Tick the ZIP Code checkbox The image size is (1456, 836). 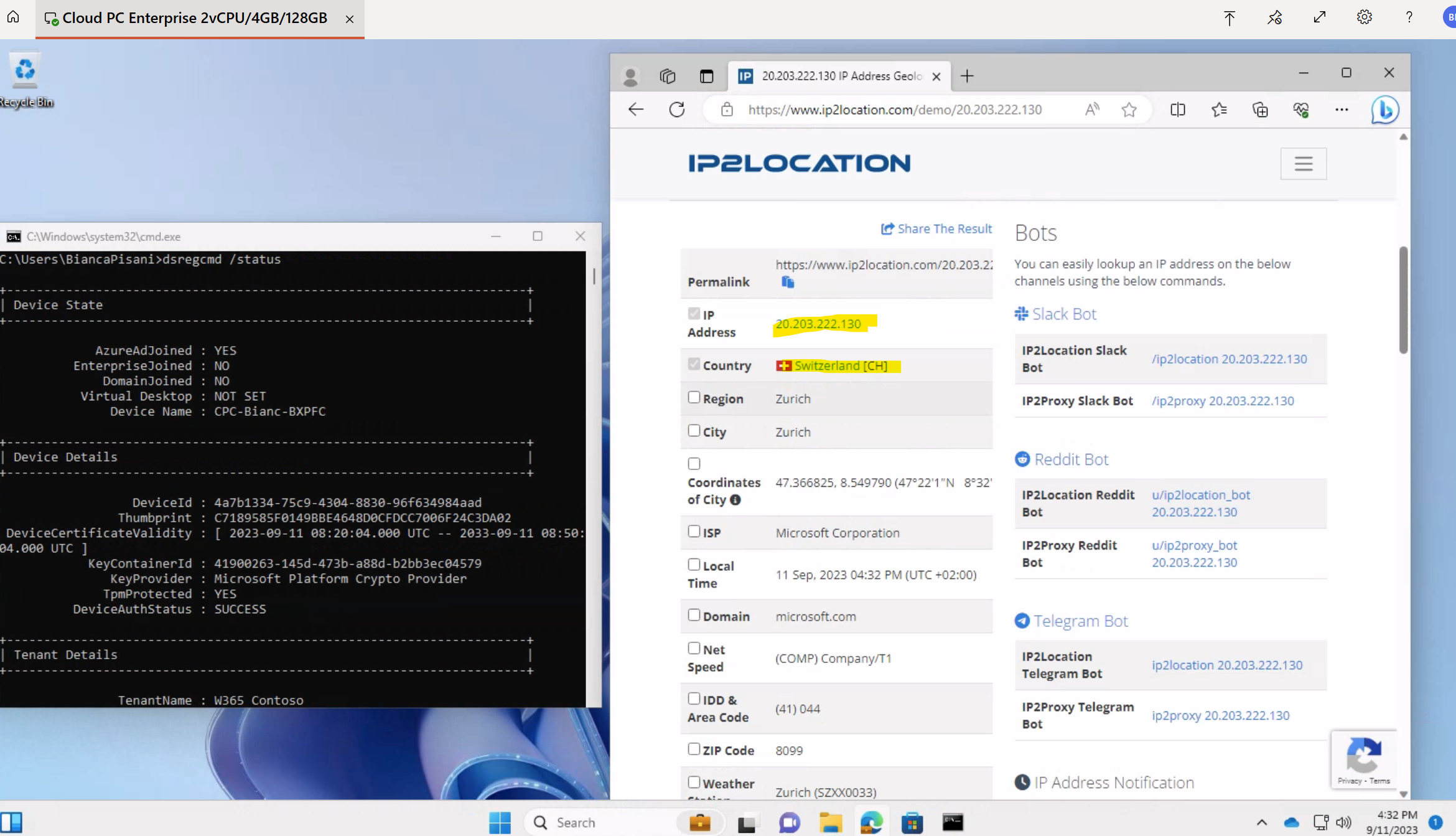coord(694,749)
